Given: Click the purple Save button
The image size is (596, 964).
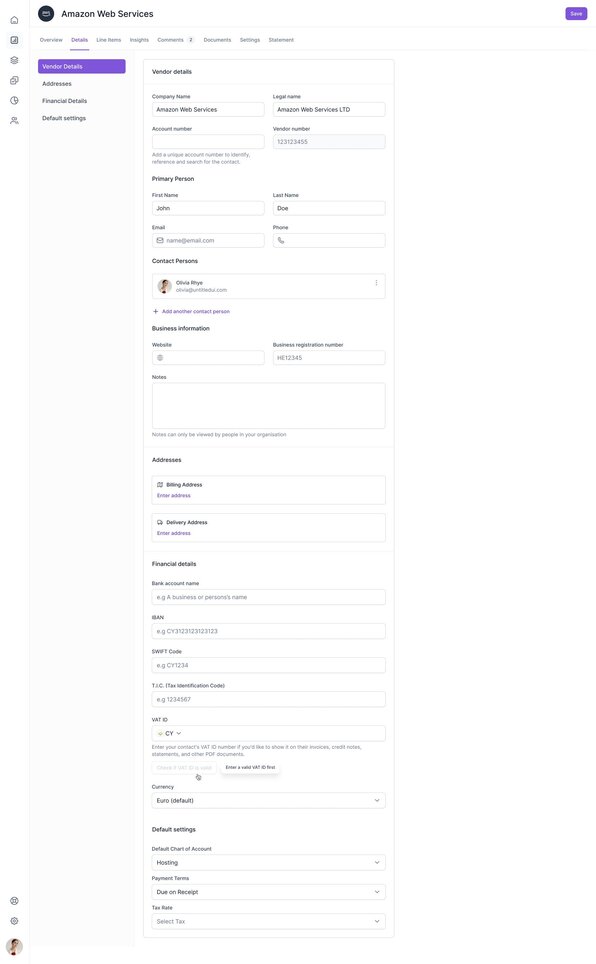Looking at the screenshot, I should pyautogui.click(x=576, y=14).
